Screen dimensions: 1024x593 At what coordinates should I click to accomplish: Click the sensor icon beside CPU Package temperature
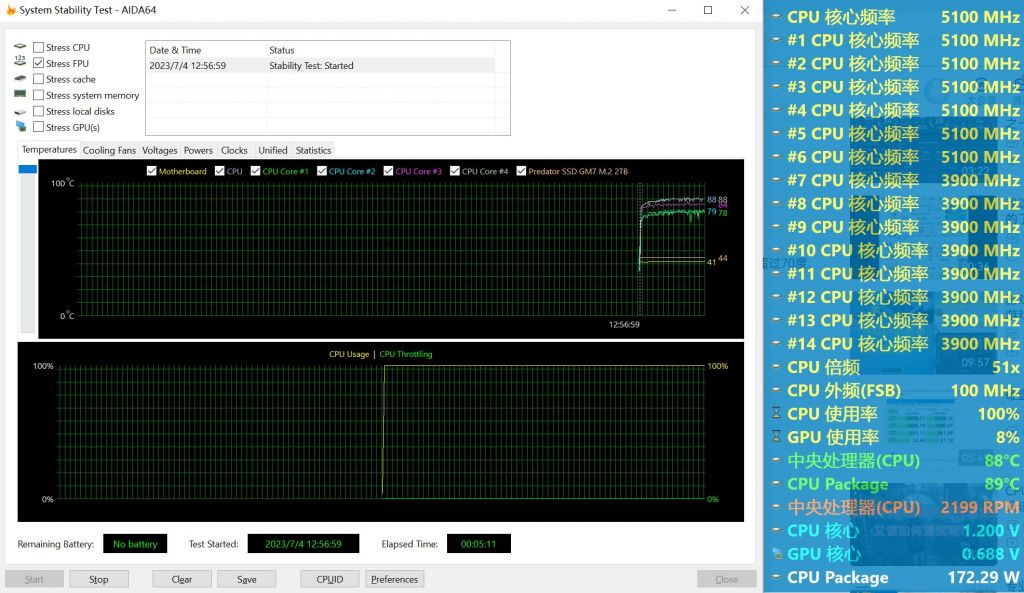(776, 484)
